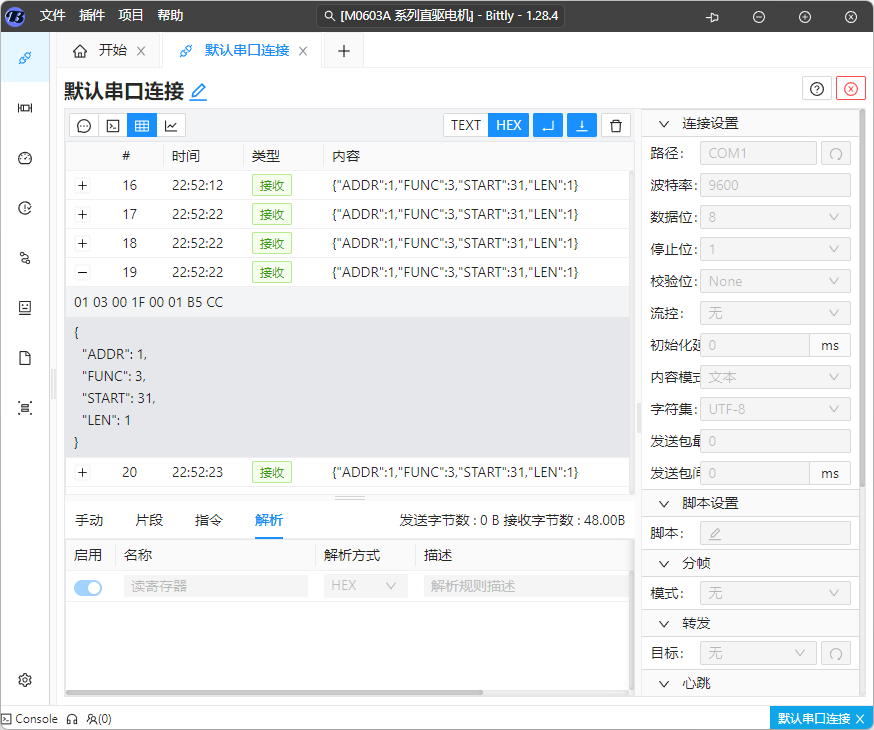Toggle HEX display mode
The width and height of the screenshot is (874, 730).
(509, 125)
